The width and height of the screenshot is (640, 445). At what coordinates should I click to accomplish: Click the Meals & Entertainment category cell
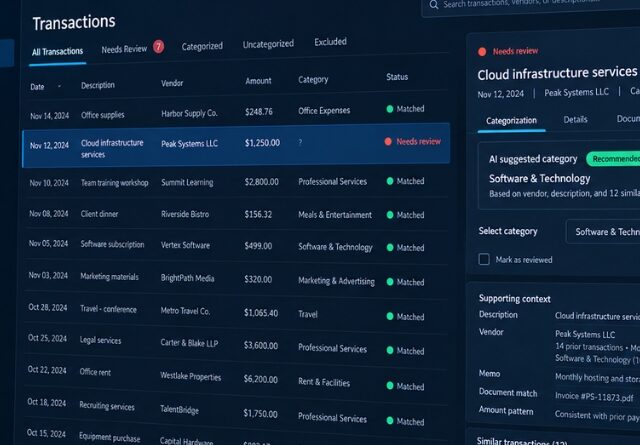point(335,215)
